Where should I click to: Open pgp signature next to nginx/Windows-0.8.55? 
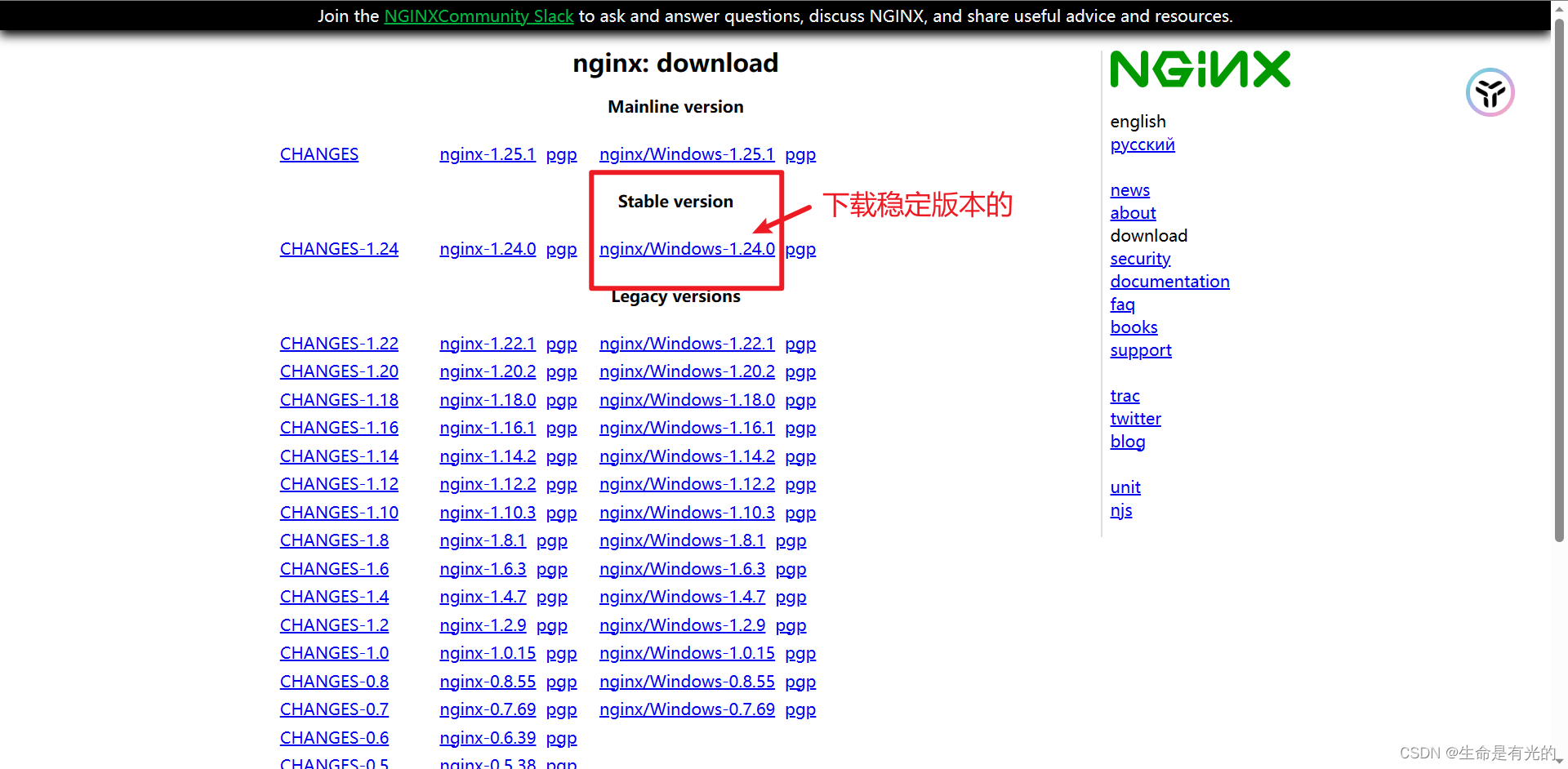click(x=800, y=682)
